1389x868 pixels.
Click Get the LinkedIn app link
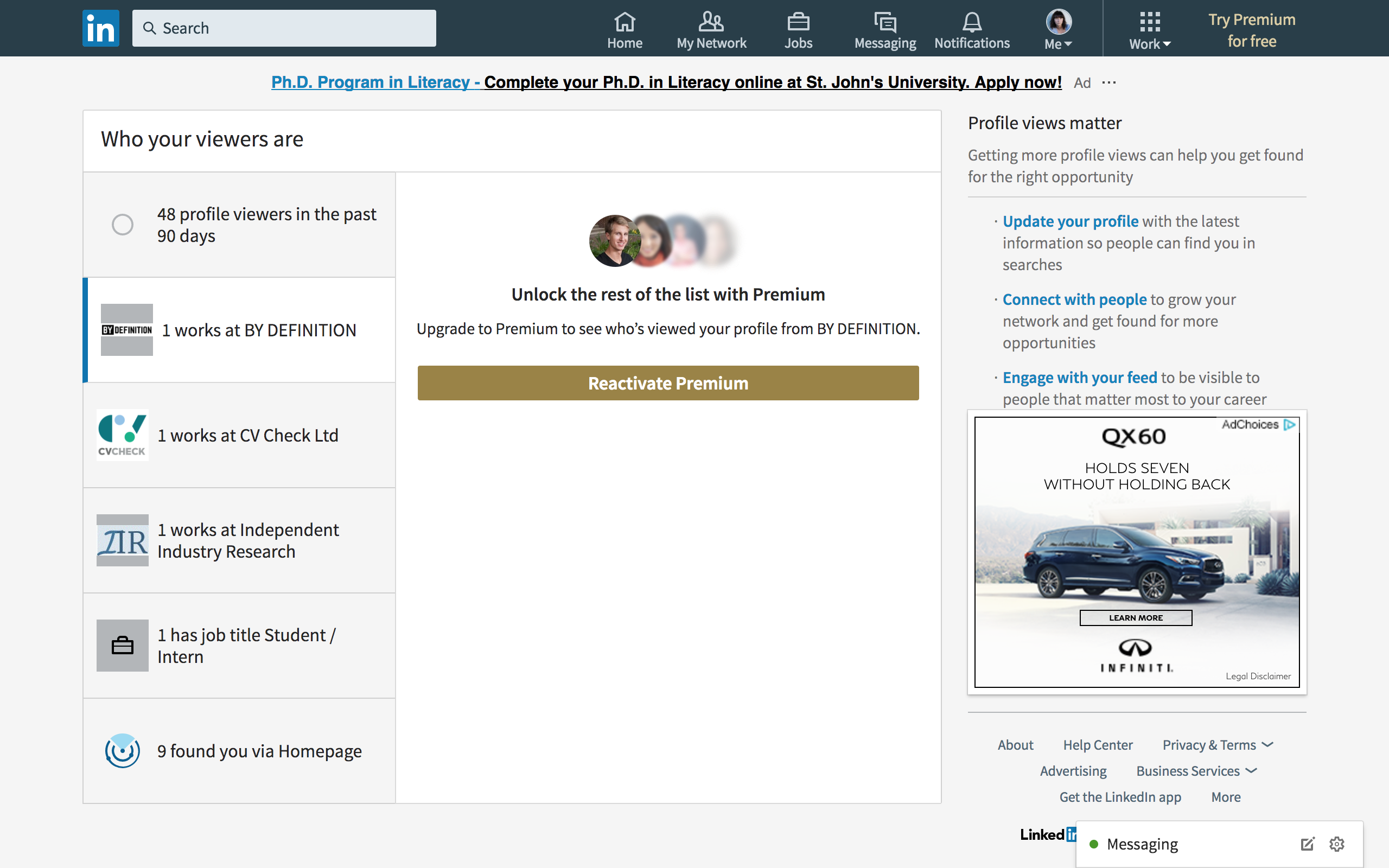[x=1120, y=797]
